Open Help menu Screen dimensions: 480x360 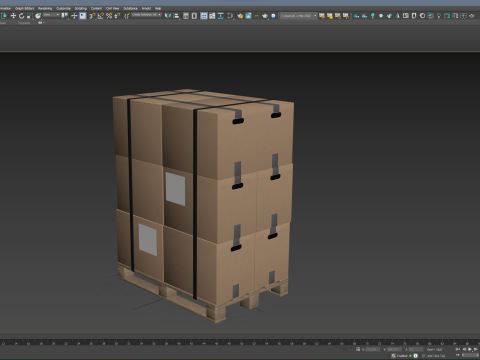coord(158,8)
